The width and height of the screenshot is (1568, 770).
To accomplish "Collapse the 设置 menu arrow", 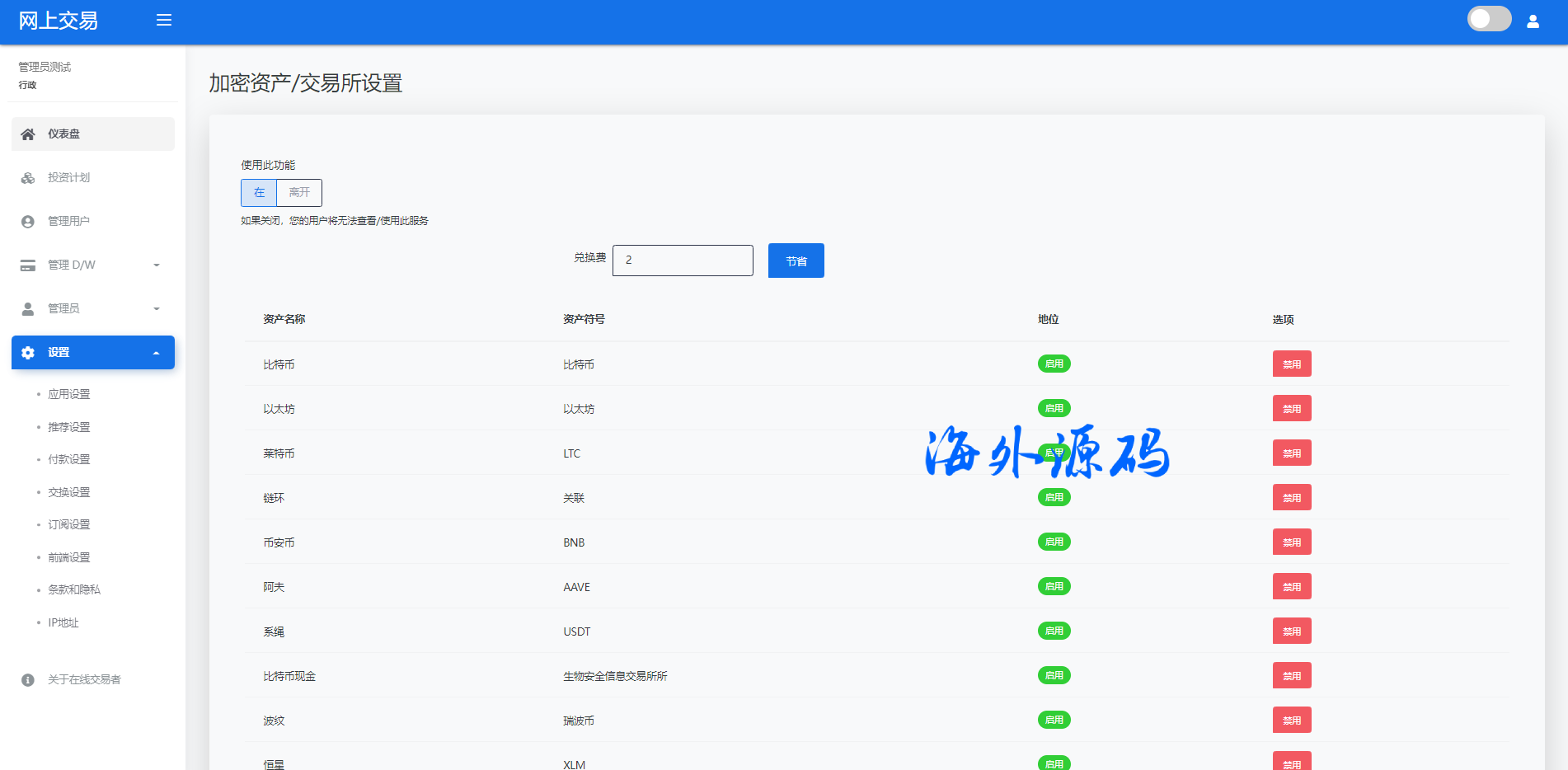I will 157,353.
